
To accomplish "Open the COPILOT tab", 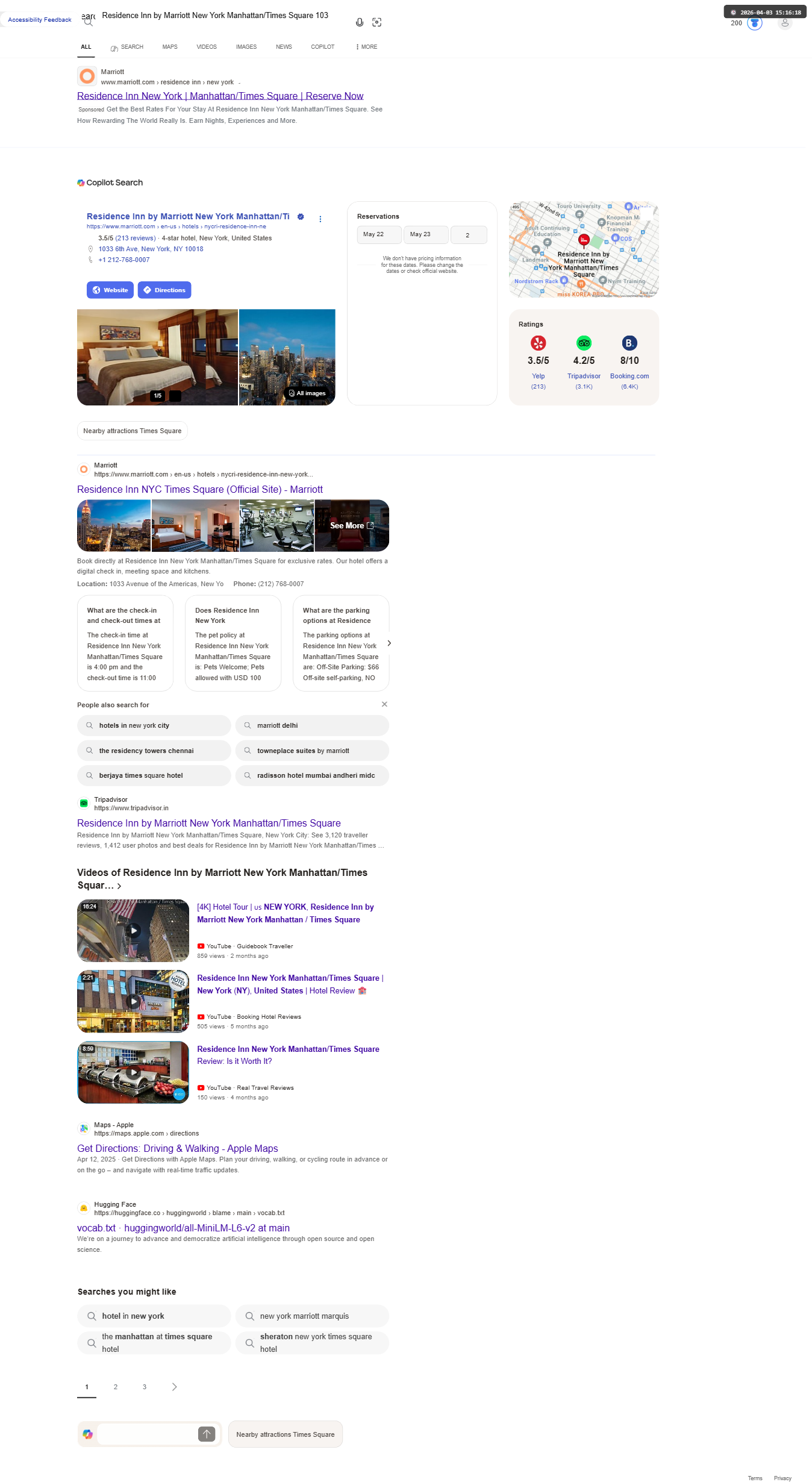I will pos(323,47).
